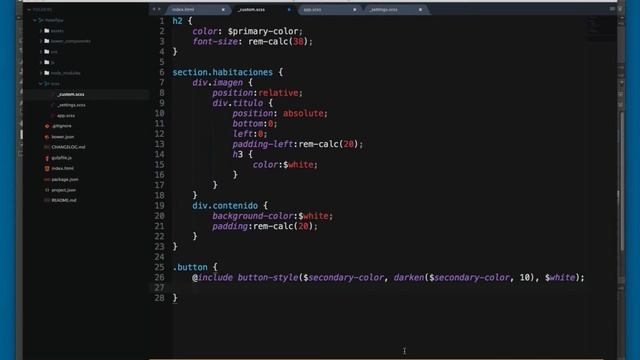
Task: Click the open scss folder icon
Action: click(x=47, y=84)
